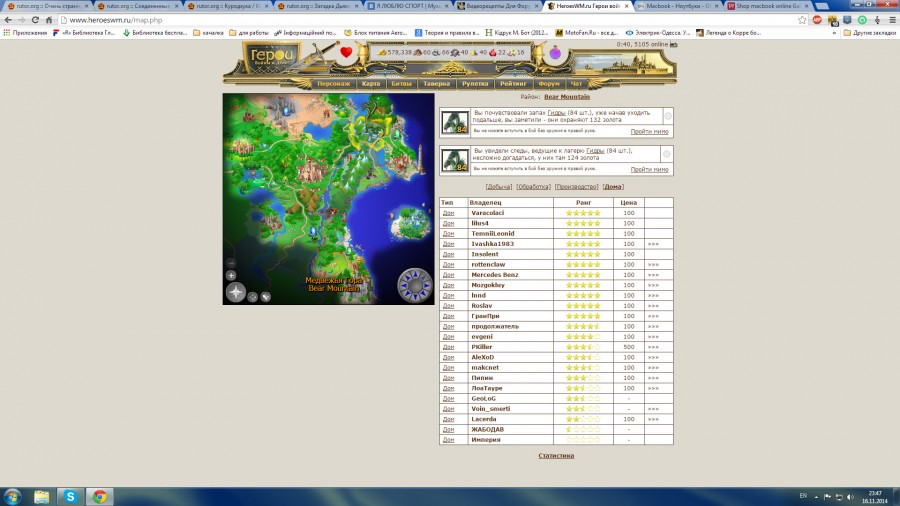Click the »»» link in Mercedes Benz row
This screenshot has width=900, height=506.
coord(653,275)
